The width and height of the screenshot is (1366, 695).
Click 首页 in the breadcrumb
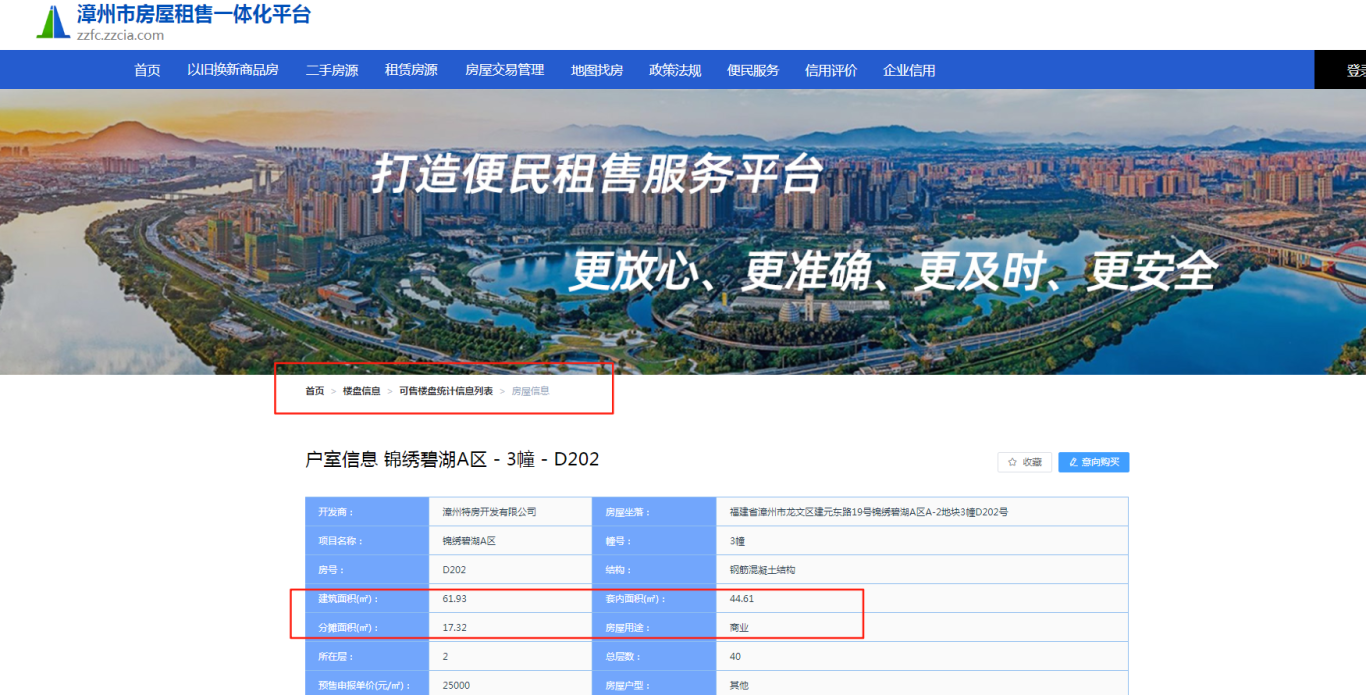(315, 391)
